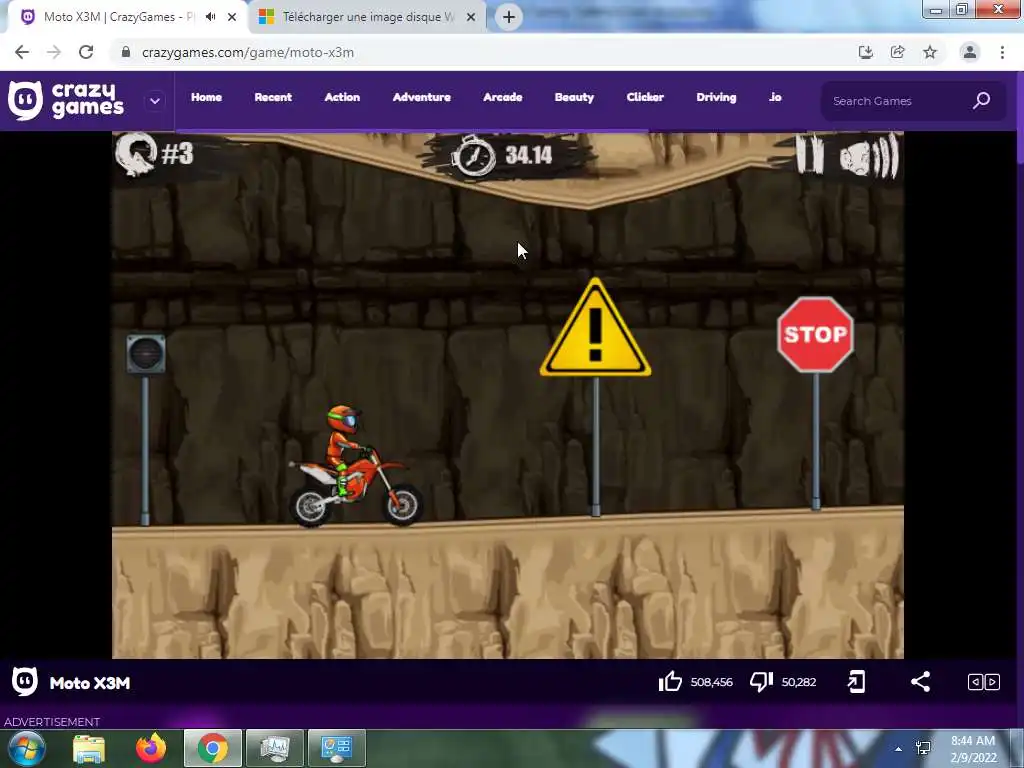The width and height of the screenshot is (1024, 768).
Task: Reload the current page
Action: [x=86, y=52]
